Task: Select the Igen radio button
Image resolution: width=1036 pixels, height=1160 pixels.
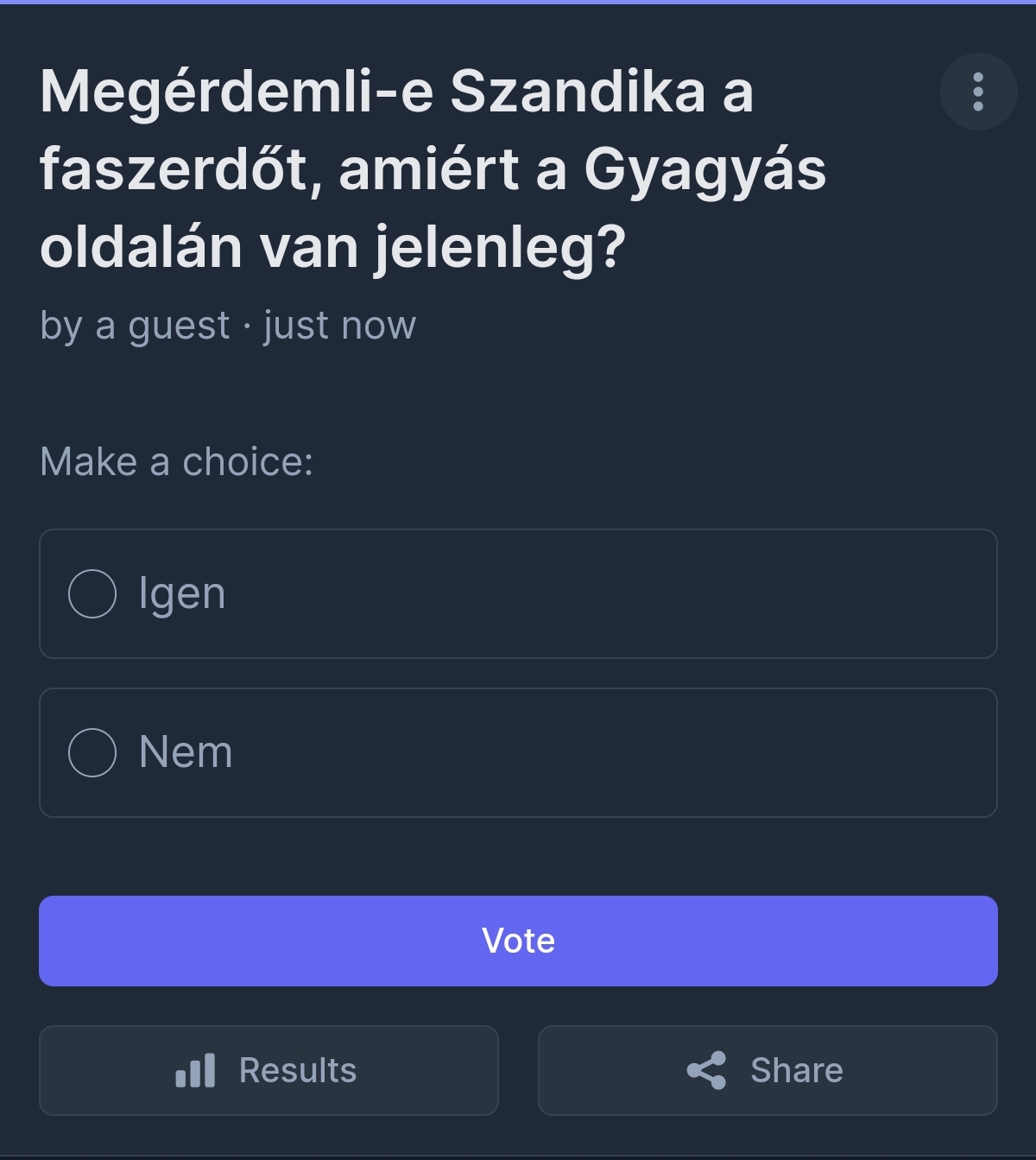Action: pos(92,593)
